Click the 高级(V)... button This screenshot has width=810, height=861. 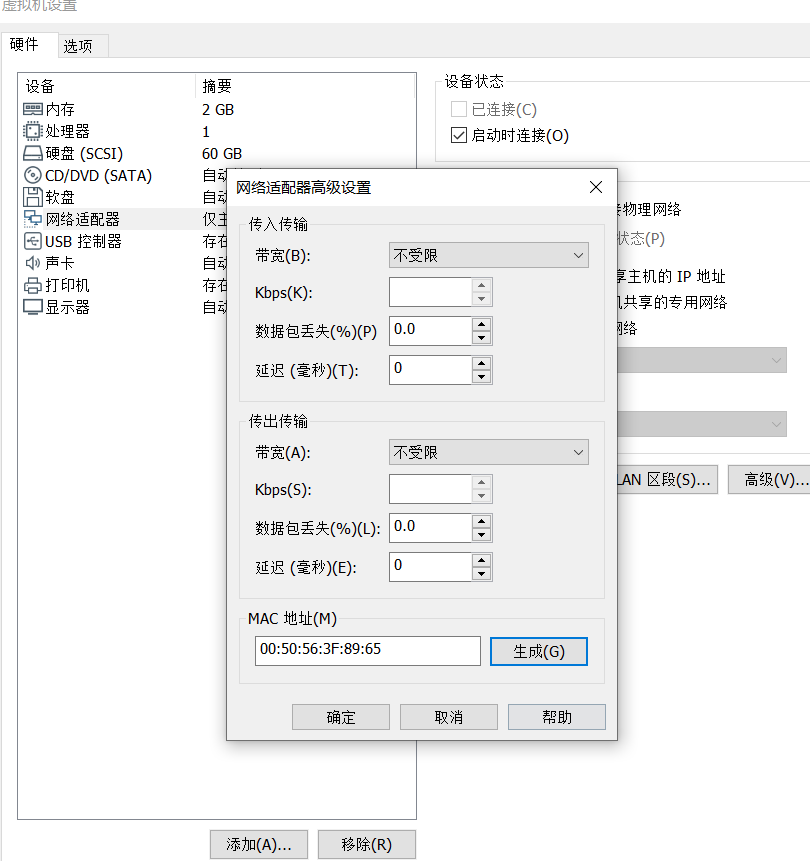pyautogui.click(x=769, y=479)
